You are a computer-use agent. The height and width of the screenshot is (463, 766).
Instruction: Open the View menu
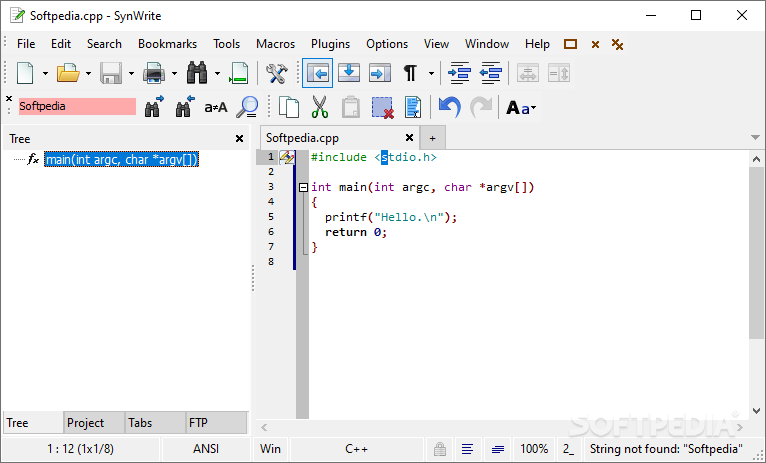click(x=436, y=44)
